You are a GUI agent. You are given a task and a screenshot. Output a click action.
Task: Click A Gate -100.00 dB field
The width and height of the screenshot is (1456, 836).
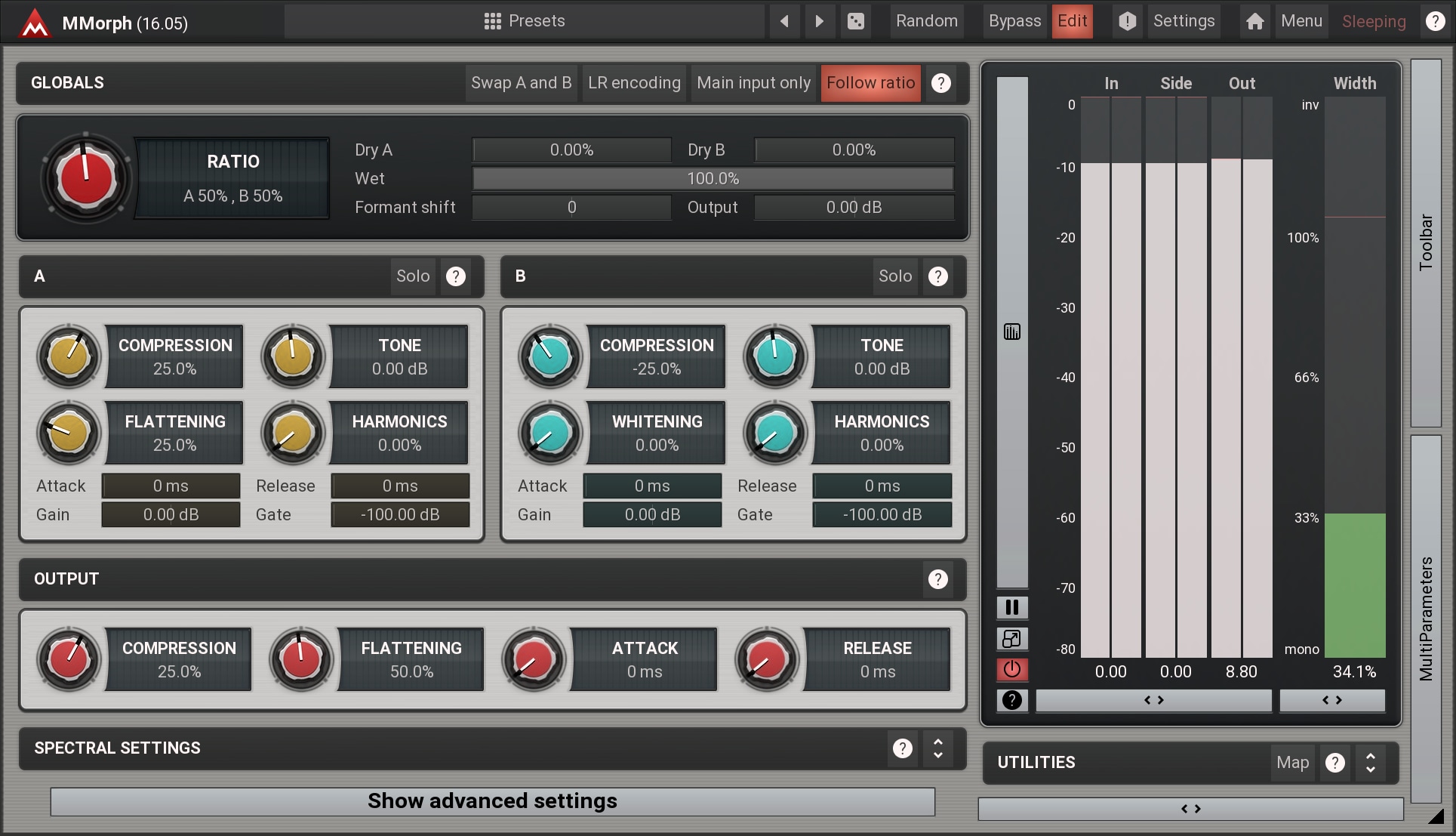click(400, 514)
